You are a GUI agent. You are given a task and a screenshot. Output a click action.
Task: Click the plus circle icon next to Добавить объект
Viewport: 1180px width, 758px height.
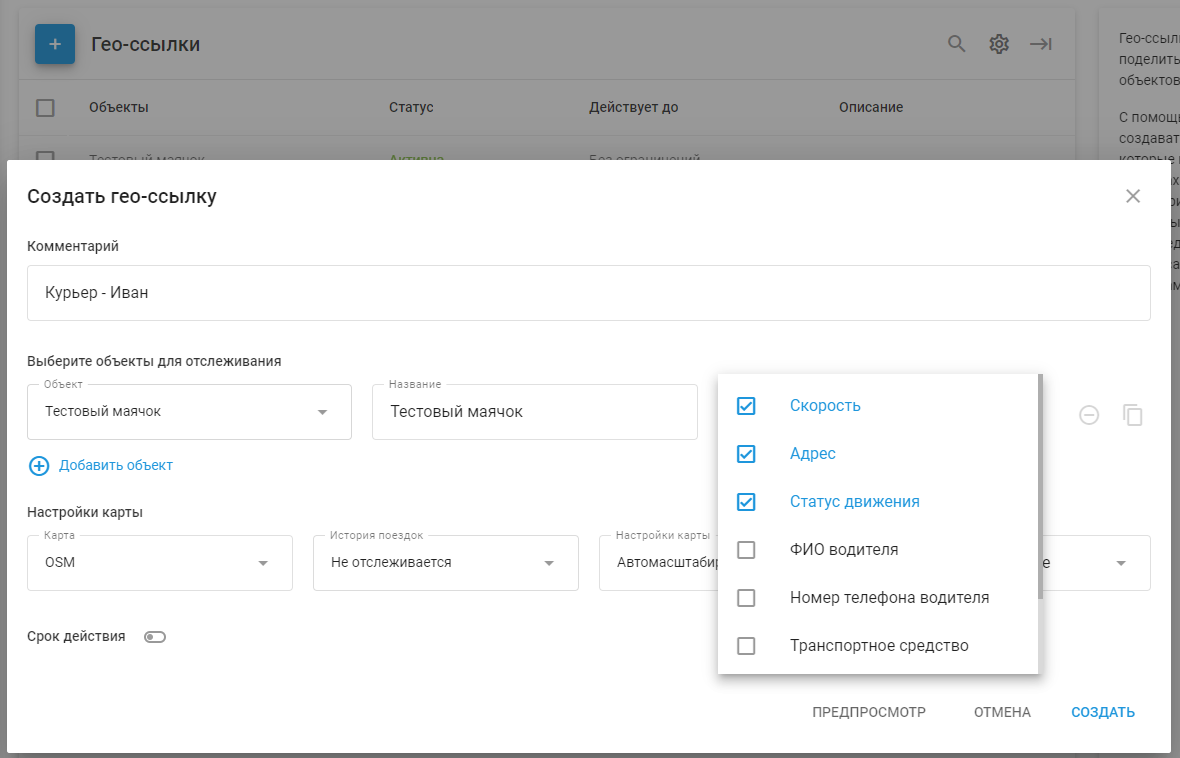pos(39,466)
